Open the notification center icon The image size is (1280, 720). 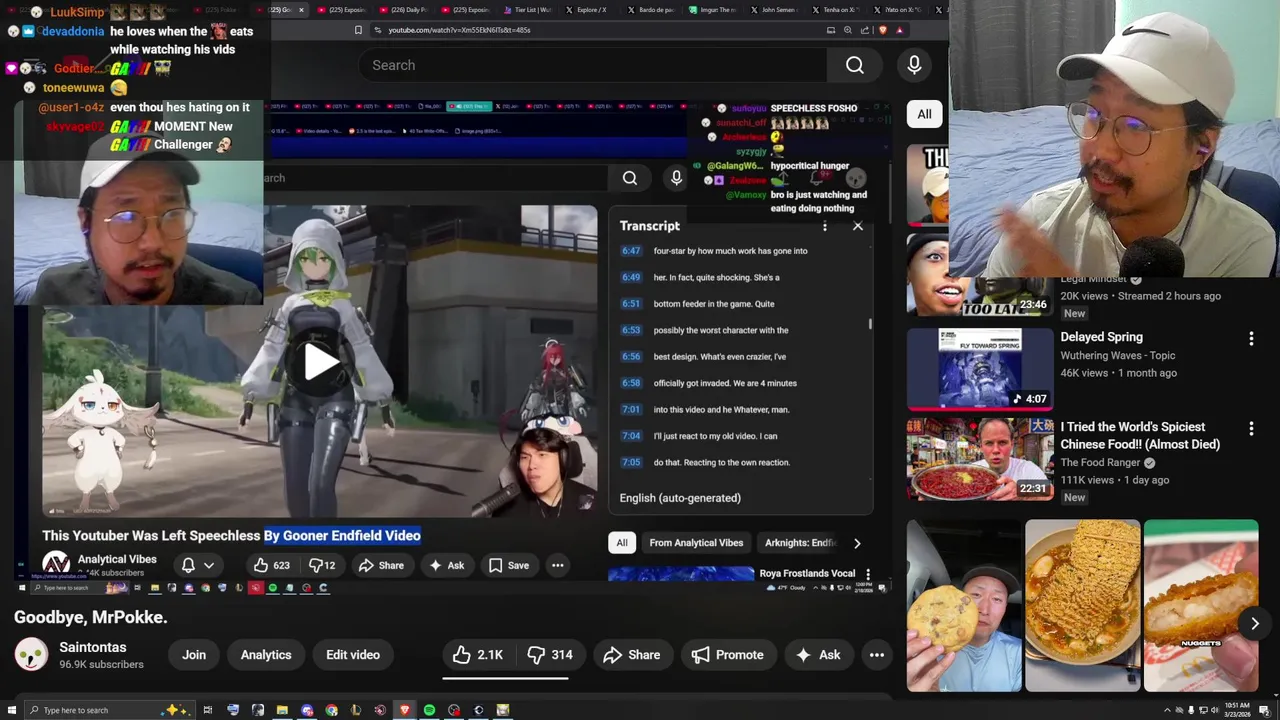[1264, 710]
